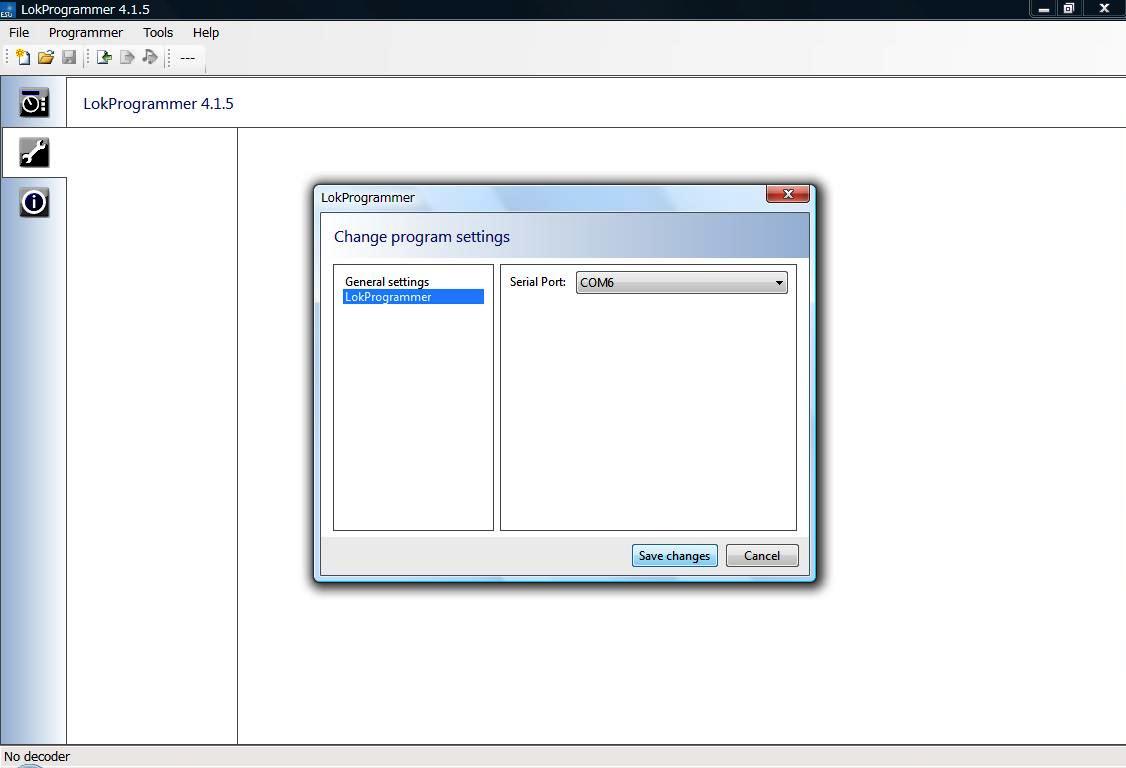The height and width of the screenshot is (768, 1126).
Task: Open the File menu
Action: click(19, 32)
